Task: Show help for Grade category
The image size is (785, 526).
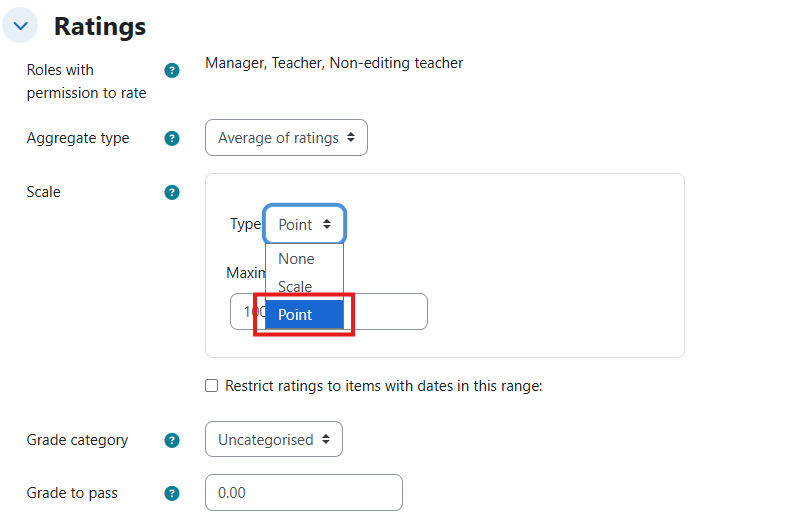Action: click(x=172, y=440)
